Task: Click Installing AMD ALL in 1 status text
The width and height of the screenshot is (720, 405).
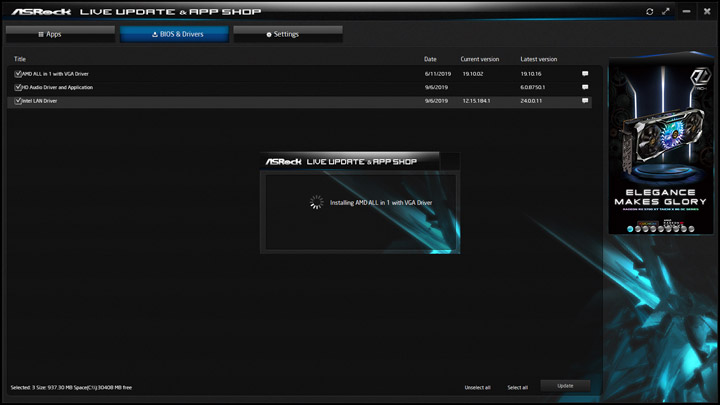Action: click(x=381, y=202)
